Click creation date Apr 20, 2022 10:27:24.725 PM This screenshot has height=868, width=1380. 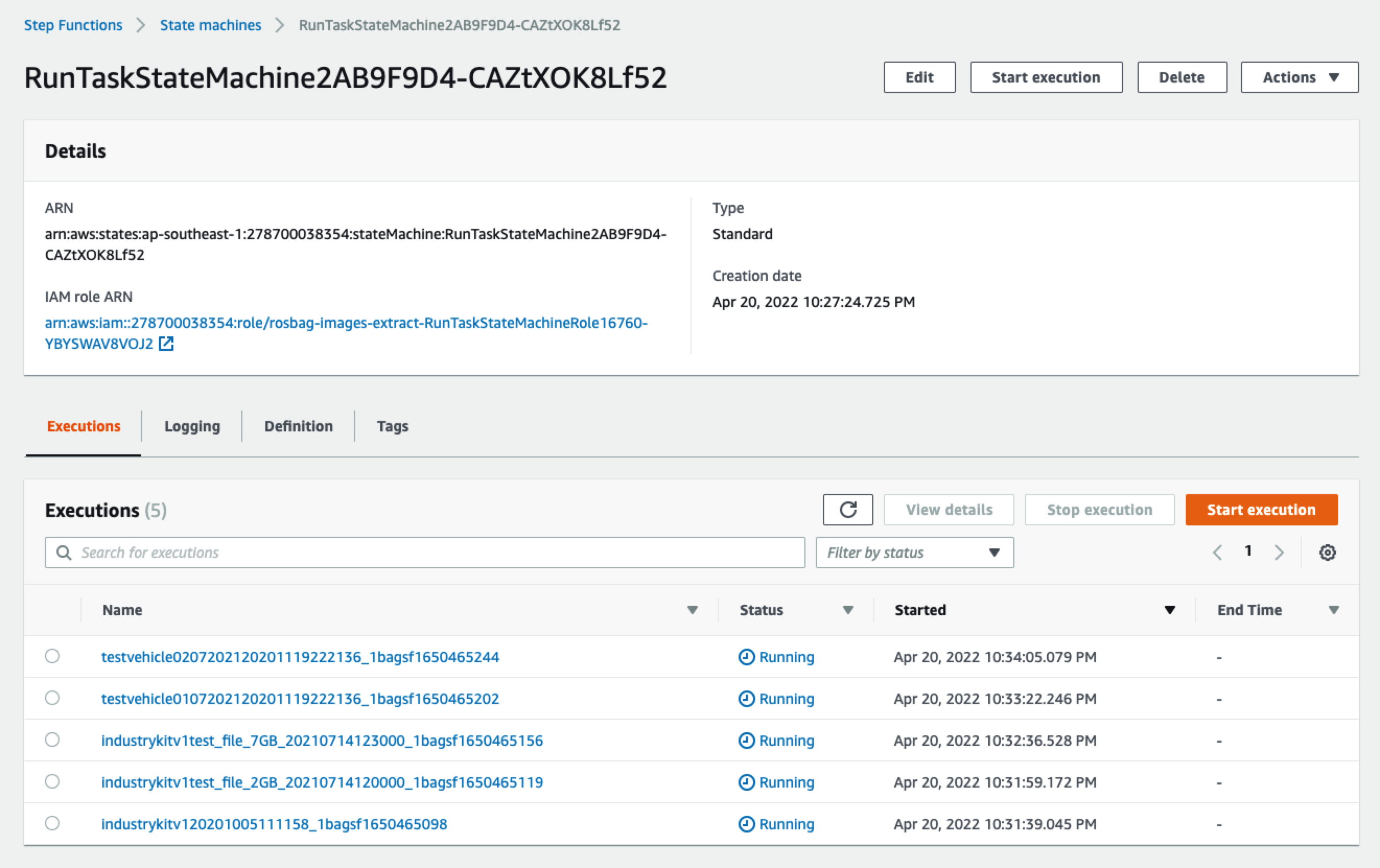tap(813, 302)
